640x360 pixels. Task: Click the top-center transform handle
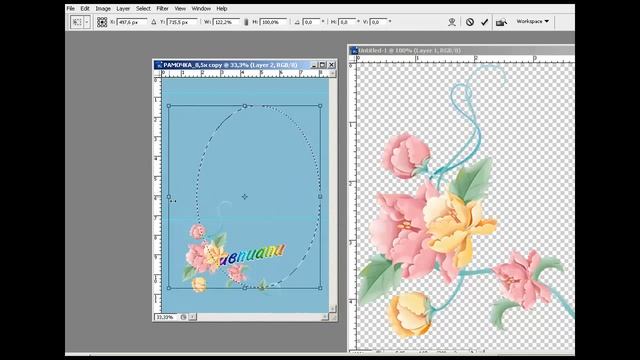(x=245, y=106)
